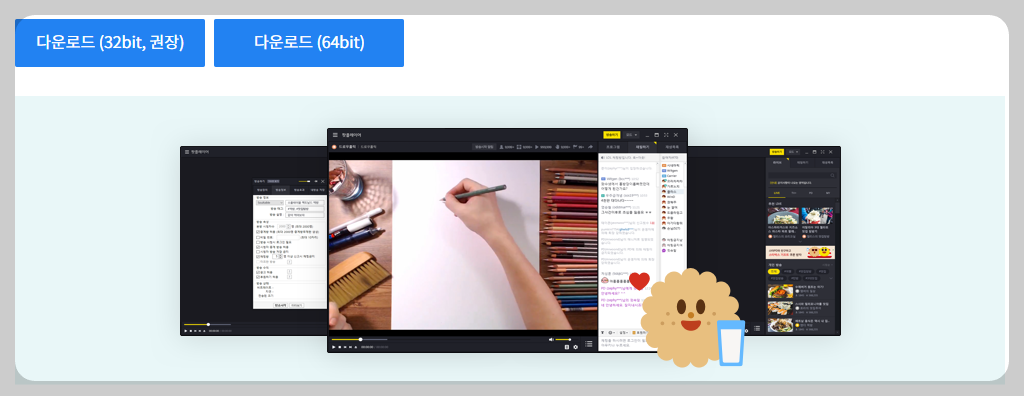This screenshot has width=1024, height=396.
Task: Click 미리보기 button at bottom of settings dialog
Action: [x=296, y=305]
